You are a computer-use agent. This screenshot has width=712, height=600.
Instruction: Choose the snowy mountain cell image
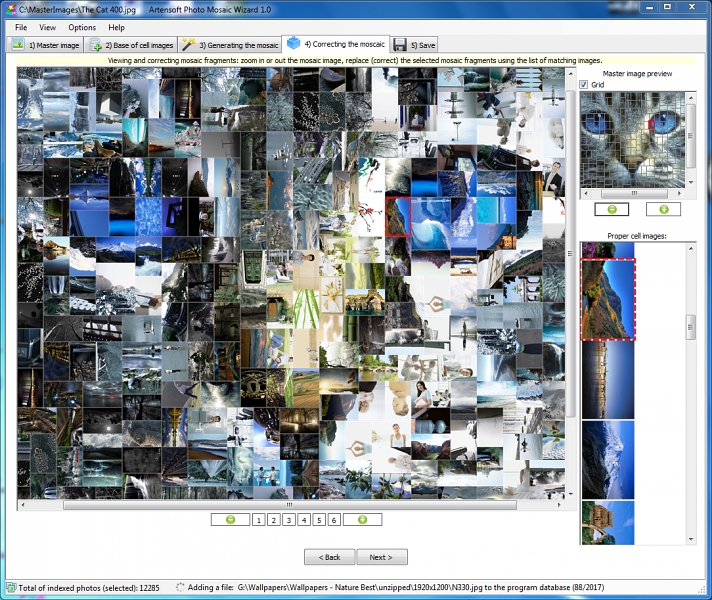(608, 460)
